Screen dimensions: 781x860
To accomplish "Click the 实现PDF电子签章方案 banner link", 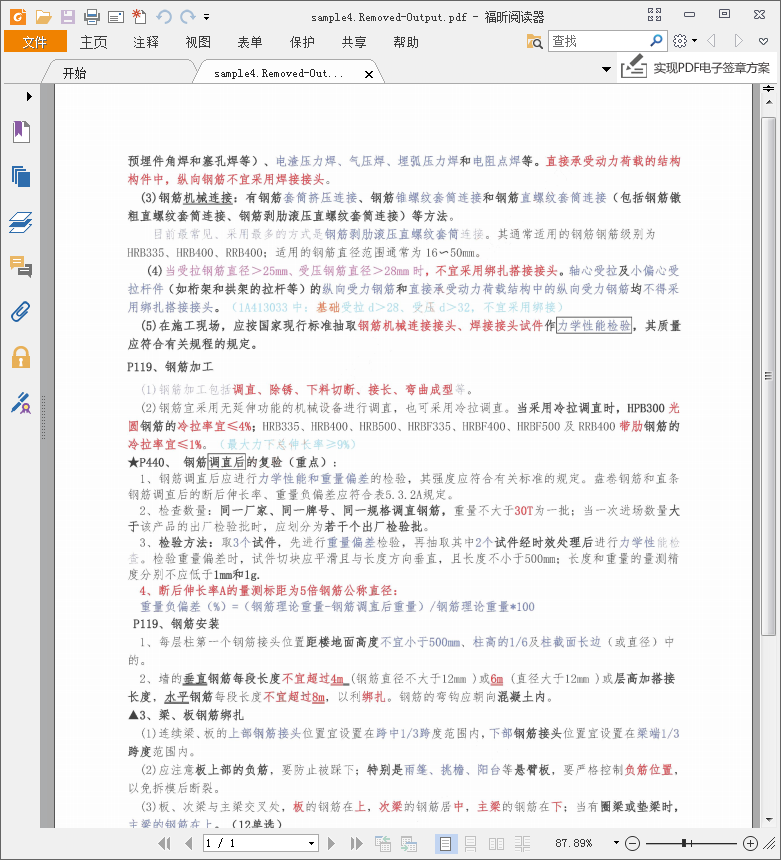I will 696,68.
